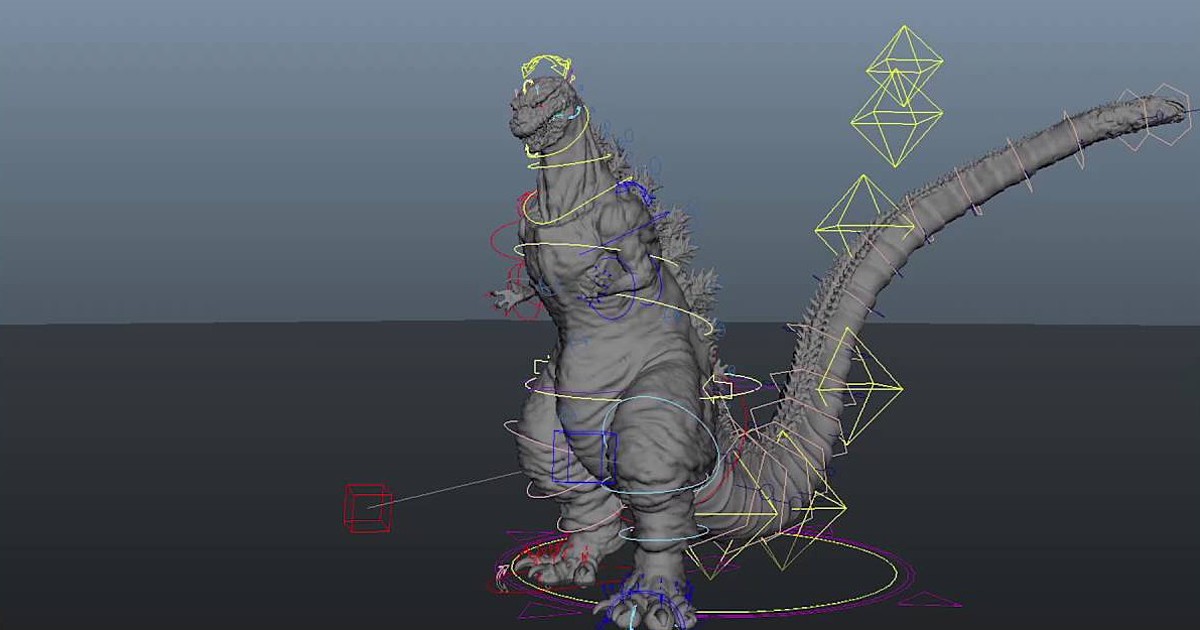This screenshot has height=630, width=1200.
Task: Select the blue square knee control
Action: 584,458
